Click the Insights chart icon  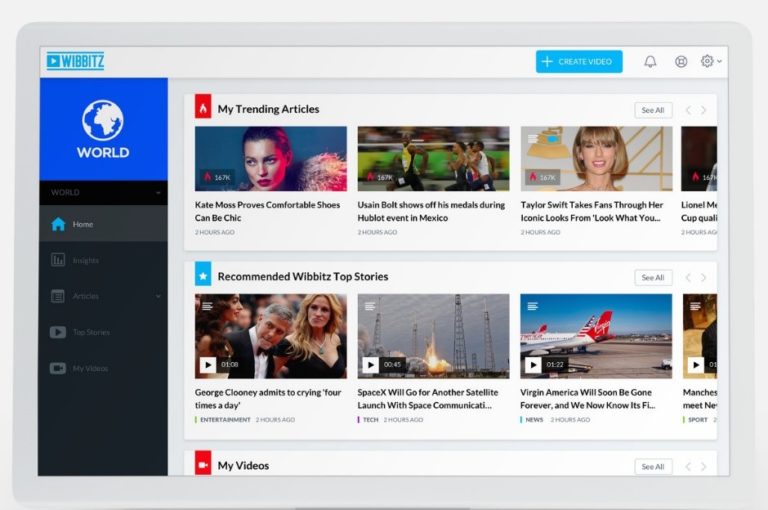[x=58, y=260]
